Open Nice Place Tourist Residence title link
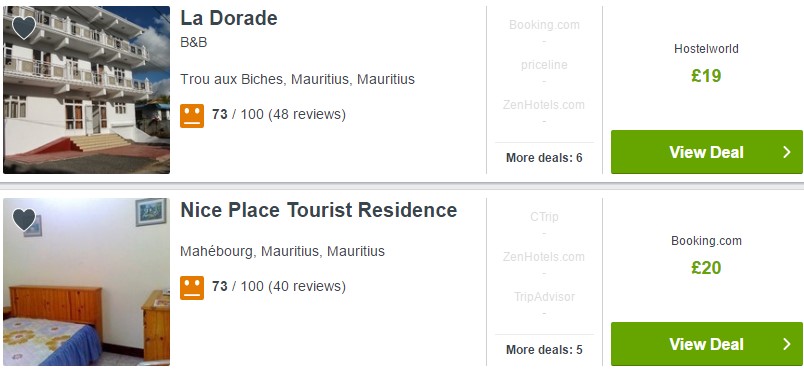This screenshot has height=369, width=804. (x=318, y=210)
